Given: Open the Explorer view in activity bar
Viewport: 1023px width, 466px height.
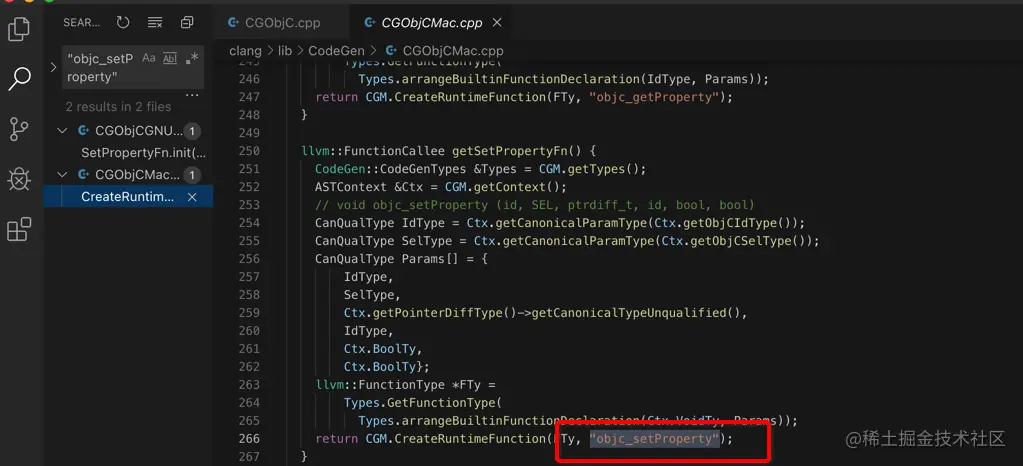Looking at the screenshot, I should click(19, 29).
